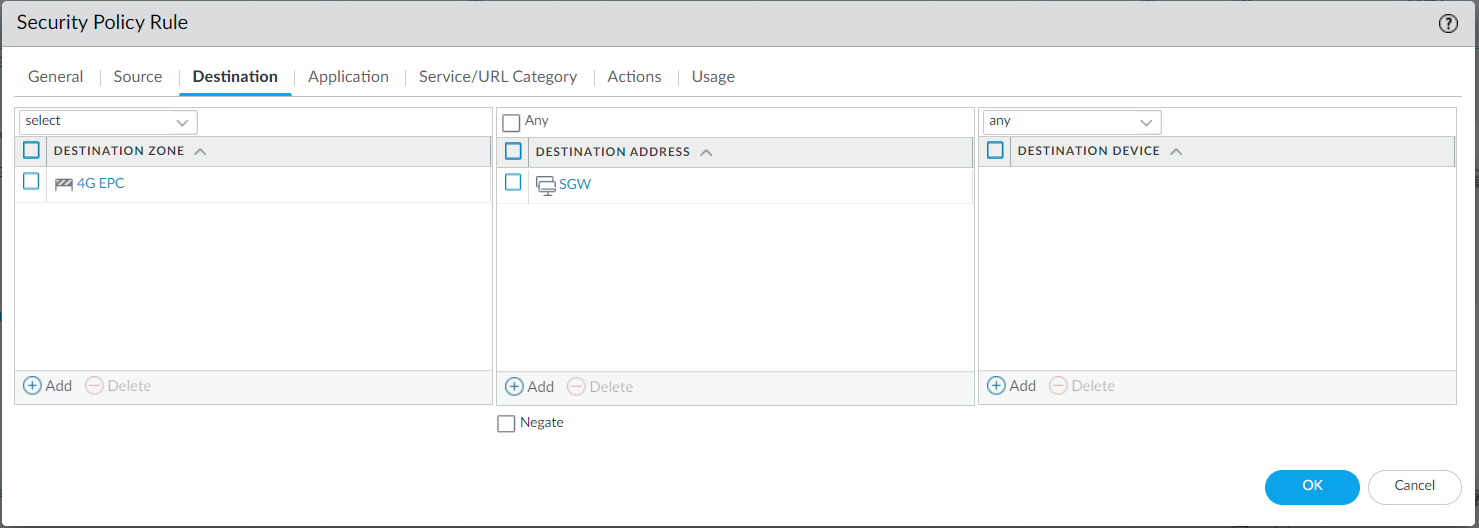Open the destination zone select dropdown
Screen dimensions: 1479x528
click(x=108, y=122)
